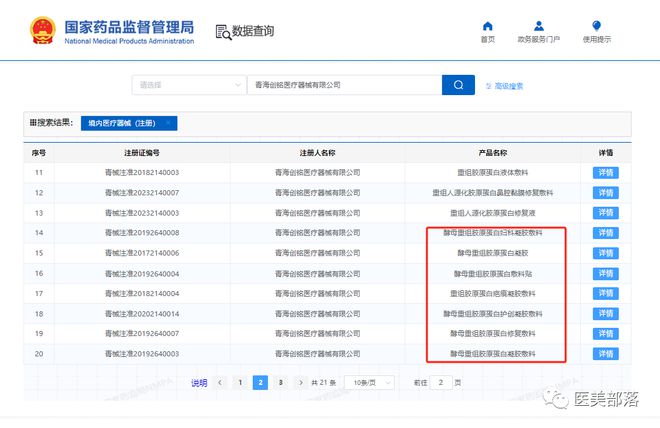Click registration number 青械注准20192640007
The image size is (660, 428).
142,334
